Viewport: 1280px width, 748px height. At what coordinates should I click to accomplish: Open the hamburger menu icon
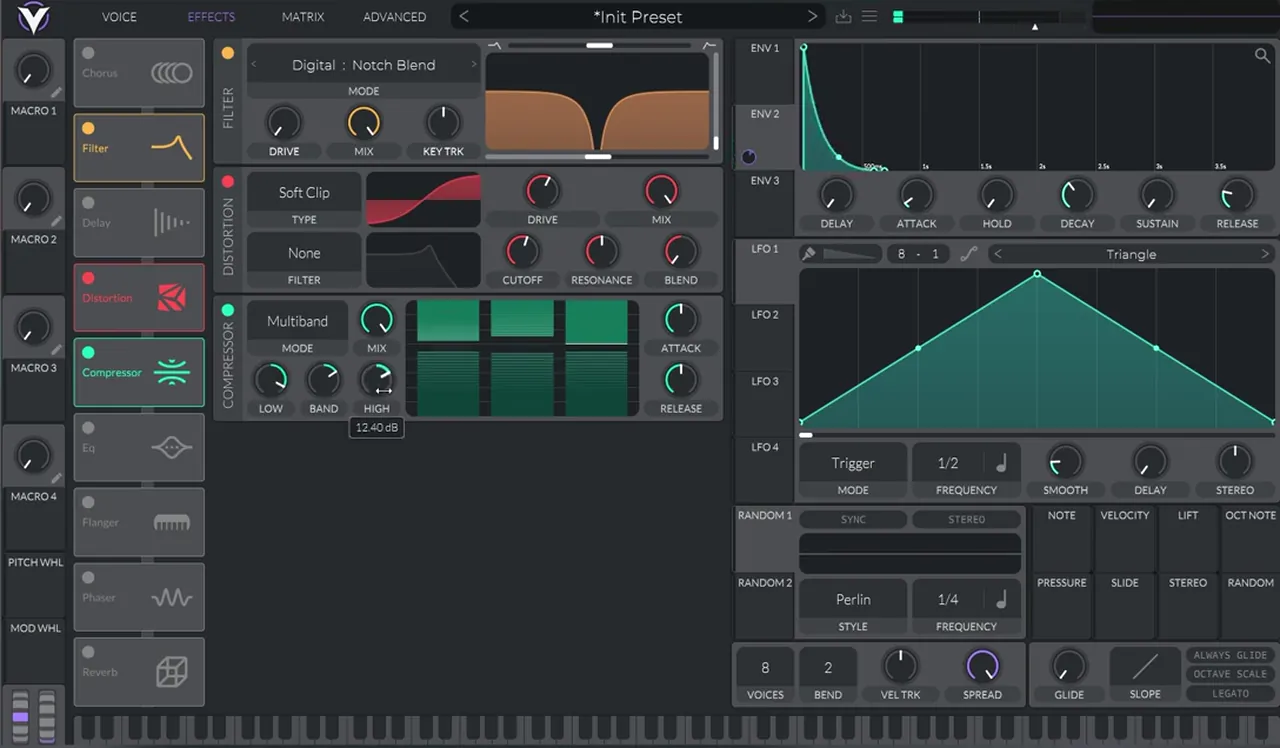point(869,17)
